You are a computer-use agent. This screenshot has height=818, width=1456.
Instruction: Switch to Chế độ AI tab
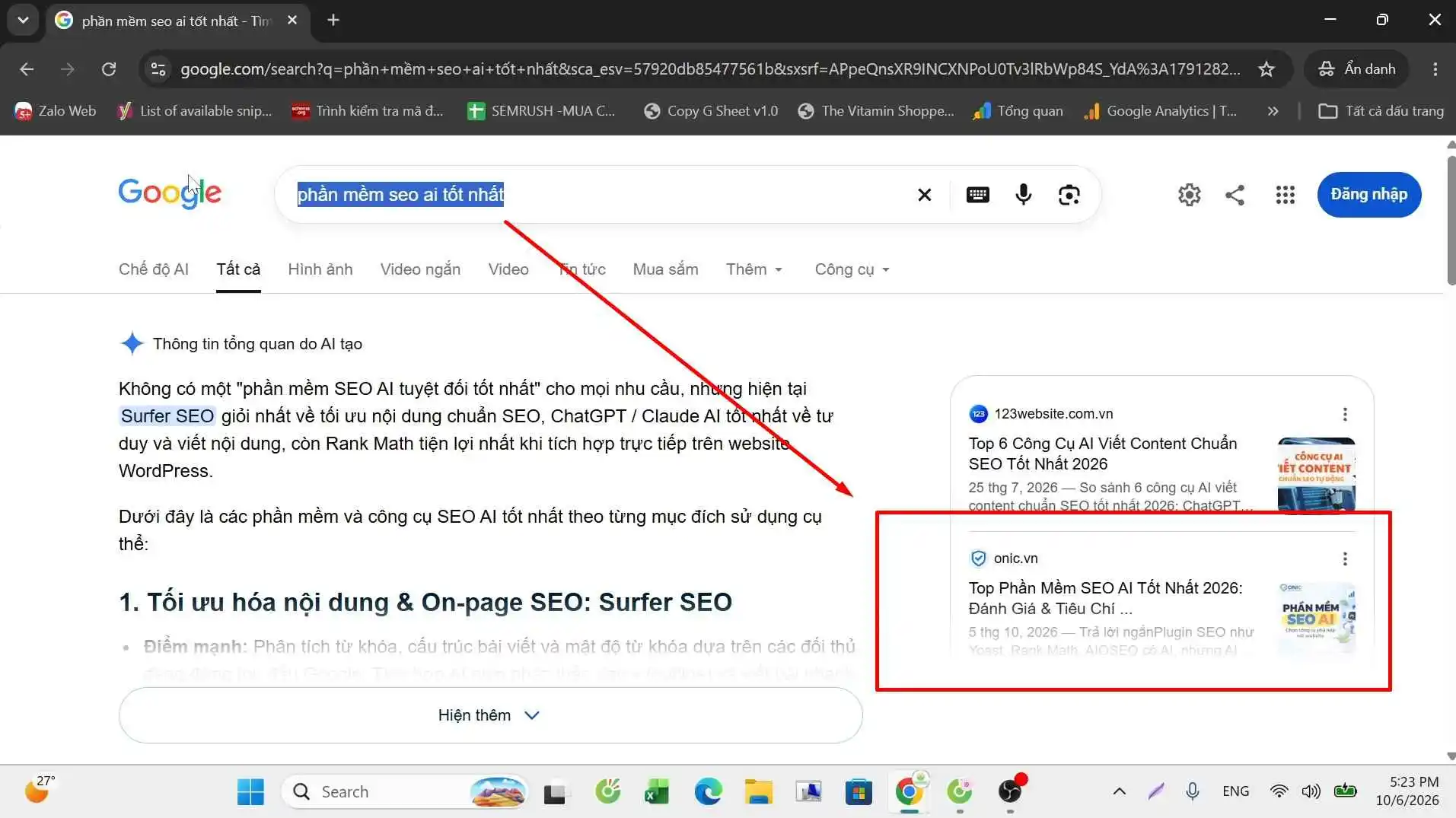click(154, 269)
